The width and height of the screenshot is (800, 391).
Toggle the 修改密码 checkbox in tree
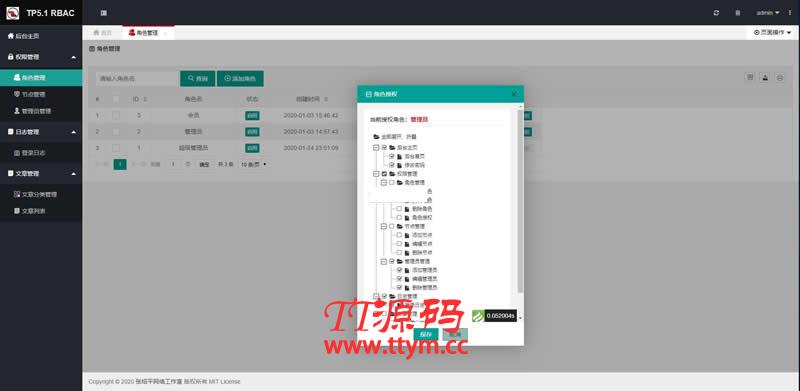(x=392, y=165)
